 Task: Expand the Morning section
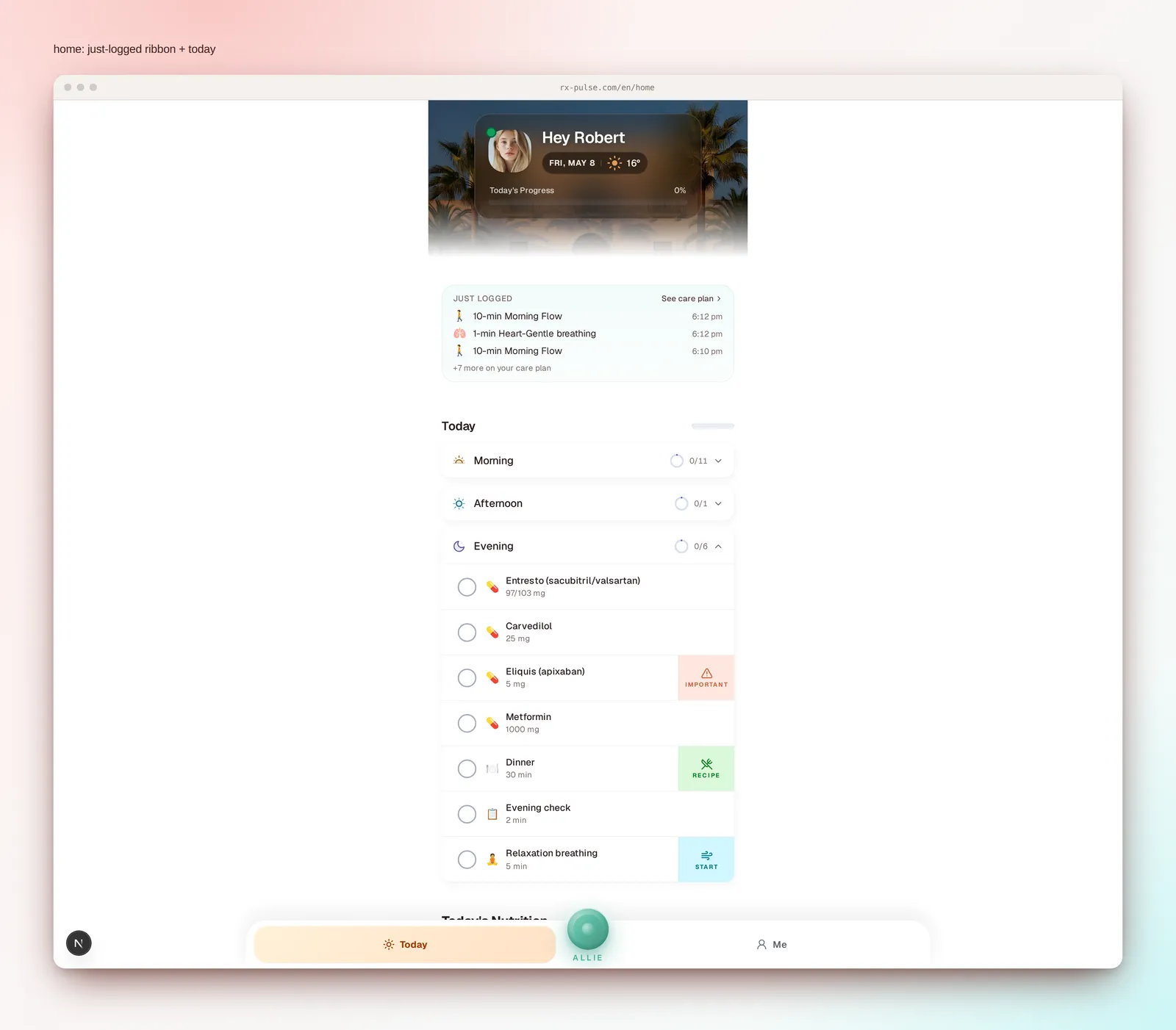588,461
